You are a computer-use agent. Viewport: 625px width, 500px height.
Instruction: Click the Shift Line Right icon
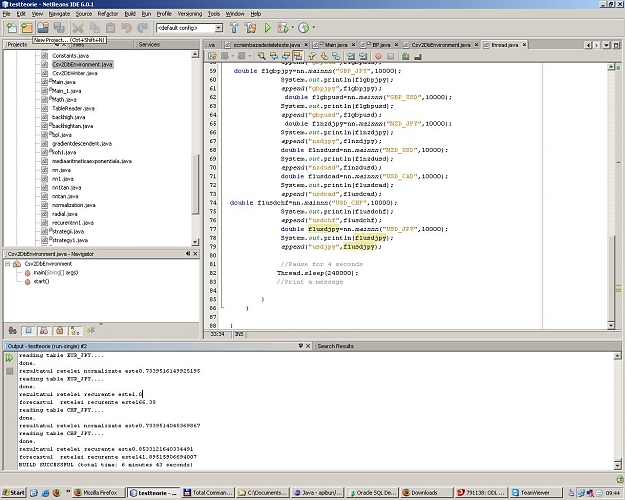coord(363,56)
